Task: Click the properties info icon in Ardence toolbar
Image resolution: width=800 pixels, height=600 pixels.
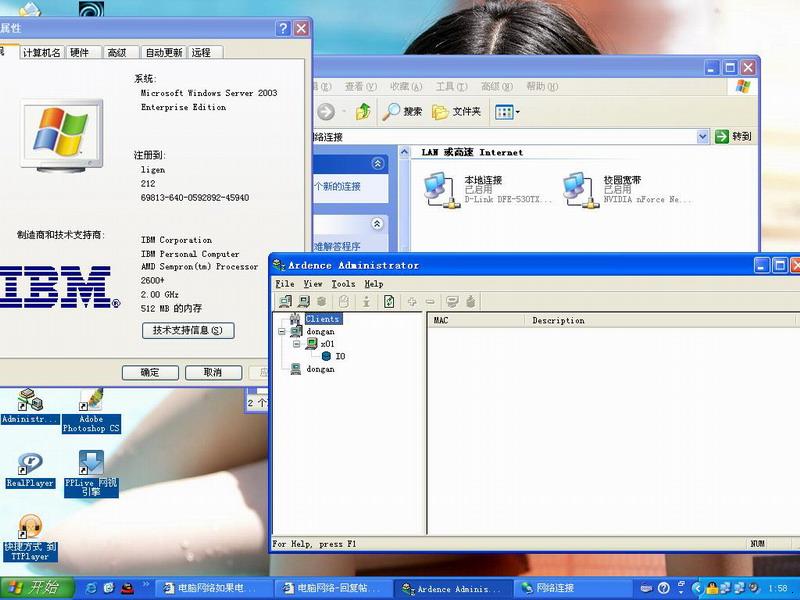Action: pyautogui.click(x=367, y=301)
